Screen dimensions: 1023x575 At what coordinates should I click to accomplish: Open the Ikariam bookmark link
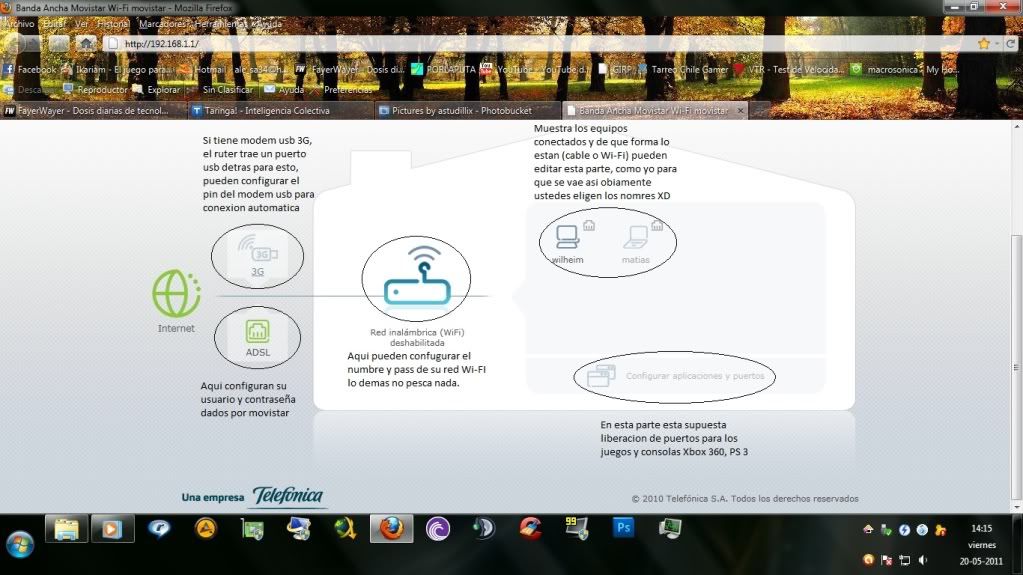[117, 69]
